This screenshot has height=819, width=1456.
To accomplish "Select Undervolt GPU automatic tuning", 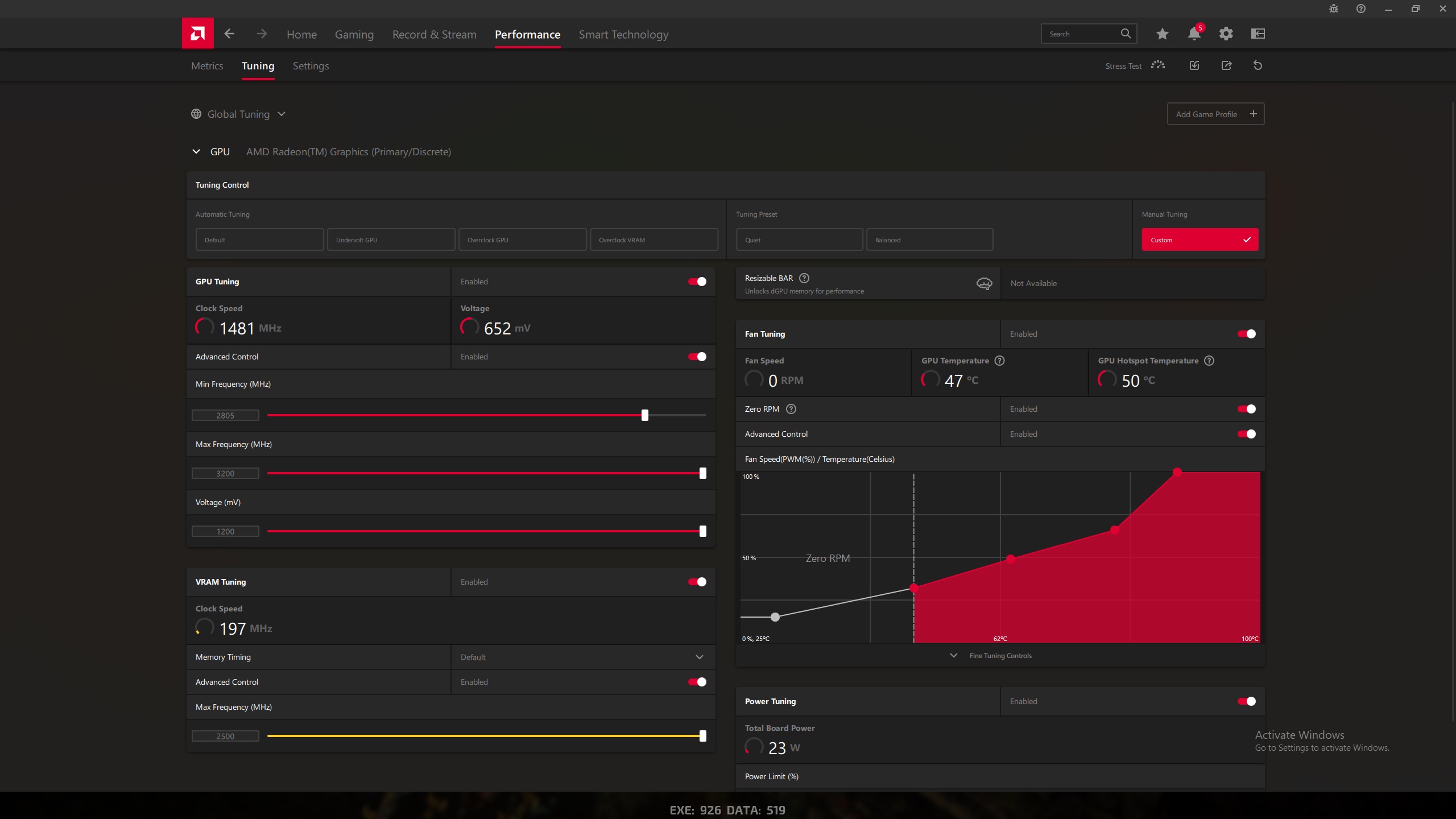I will coord(391,239).
